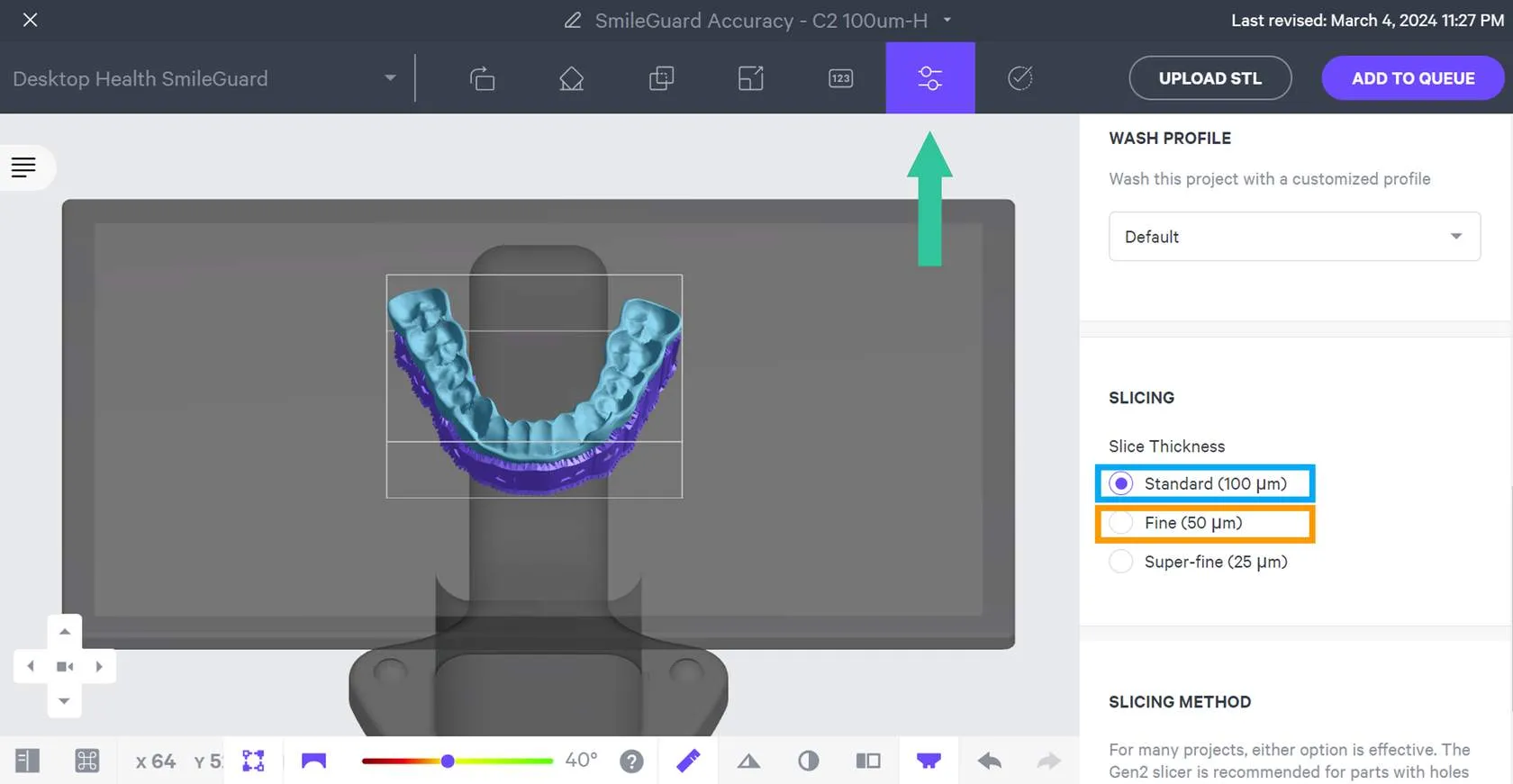Select the print settings sliders tab
The width and height of the screenshot is (1513, 784).
coord(930,78)
